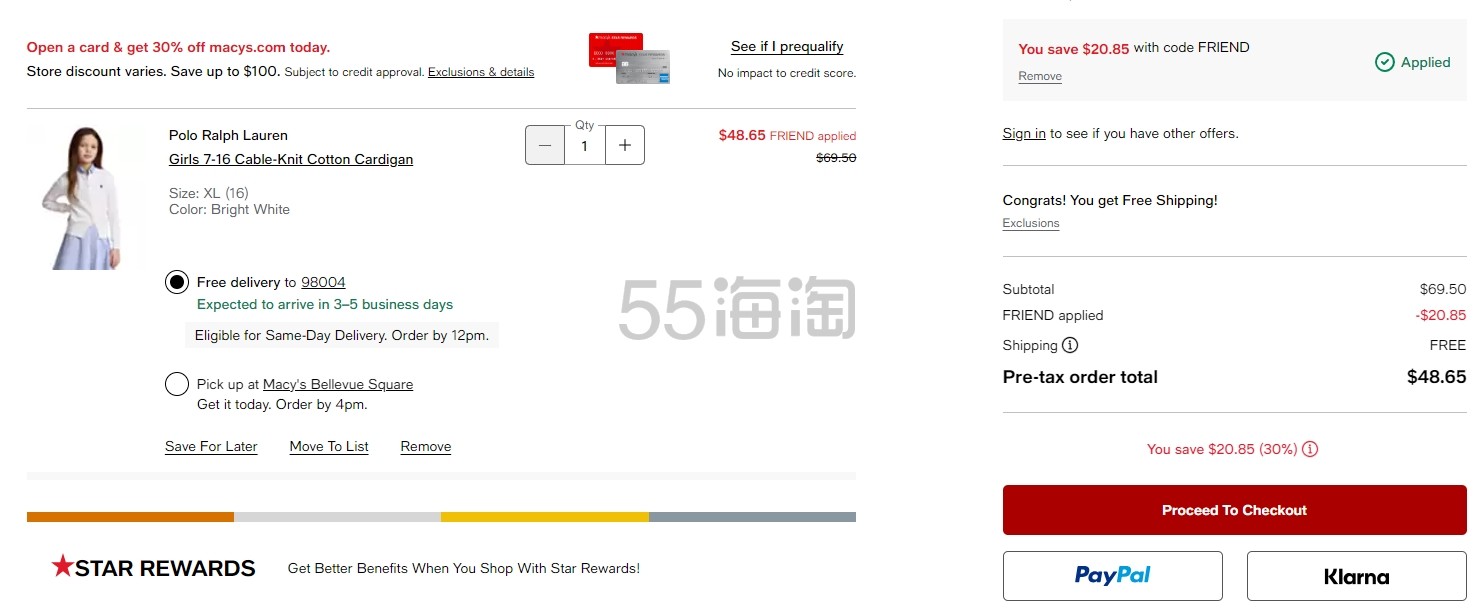Decrease quantity with the minus button
Image resolution: width=1475 pixels, height=616 pixels.
pos(545,145)
